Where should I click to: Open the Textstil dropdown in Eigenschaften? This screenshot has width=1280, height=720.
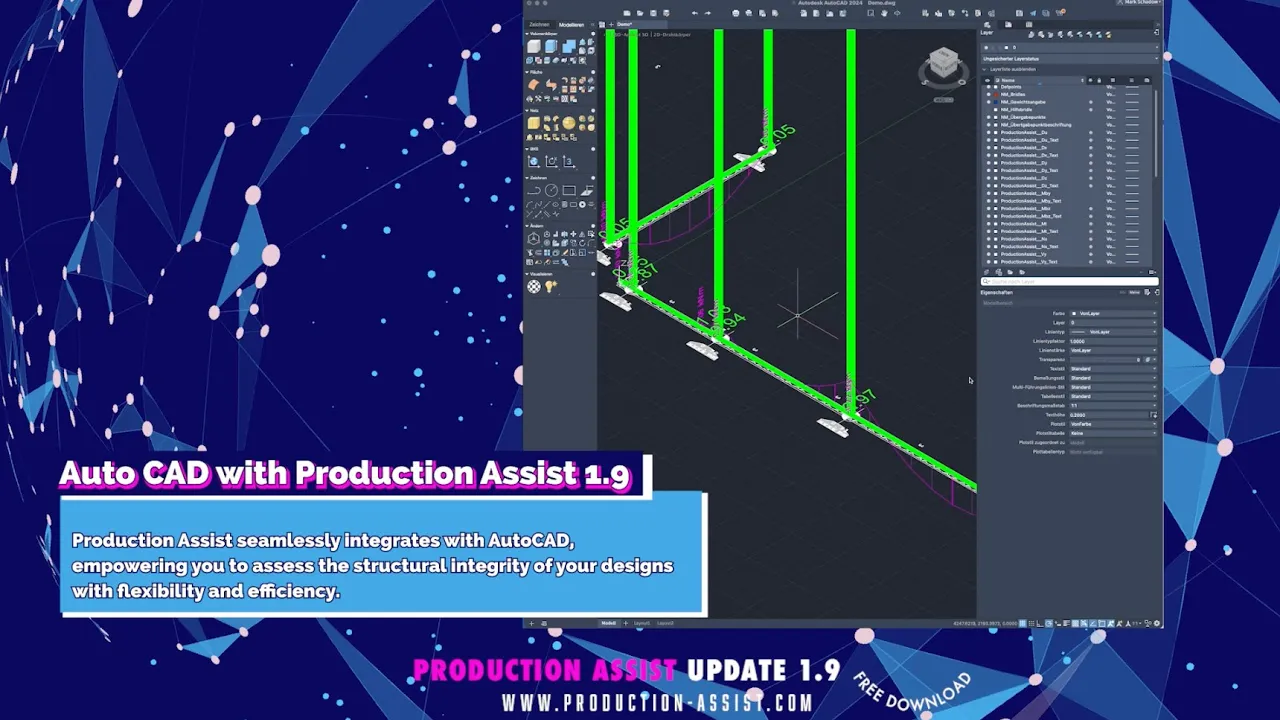click(1113, 369)
